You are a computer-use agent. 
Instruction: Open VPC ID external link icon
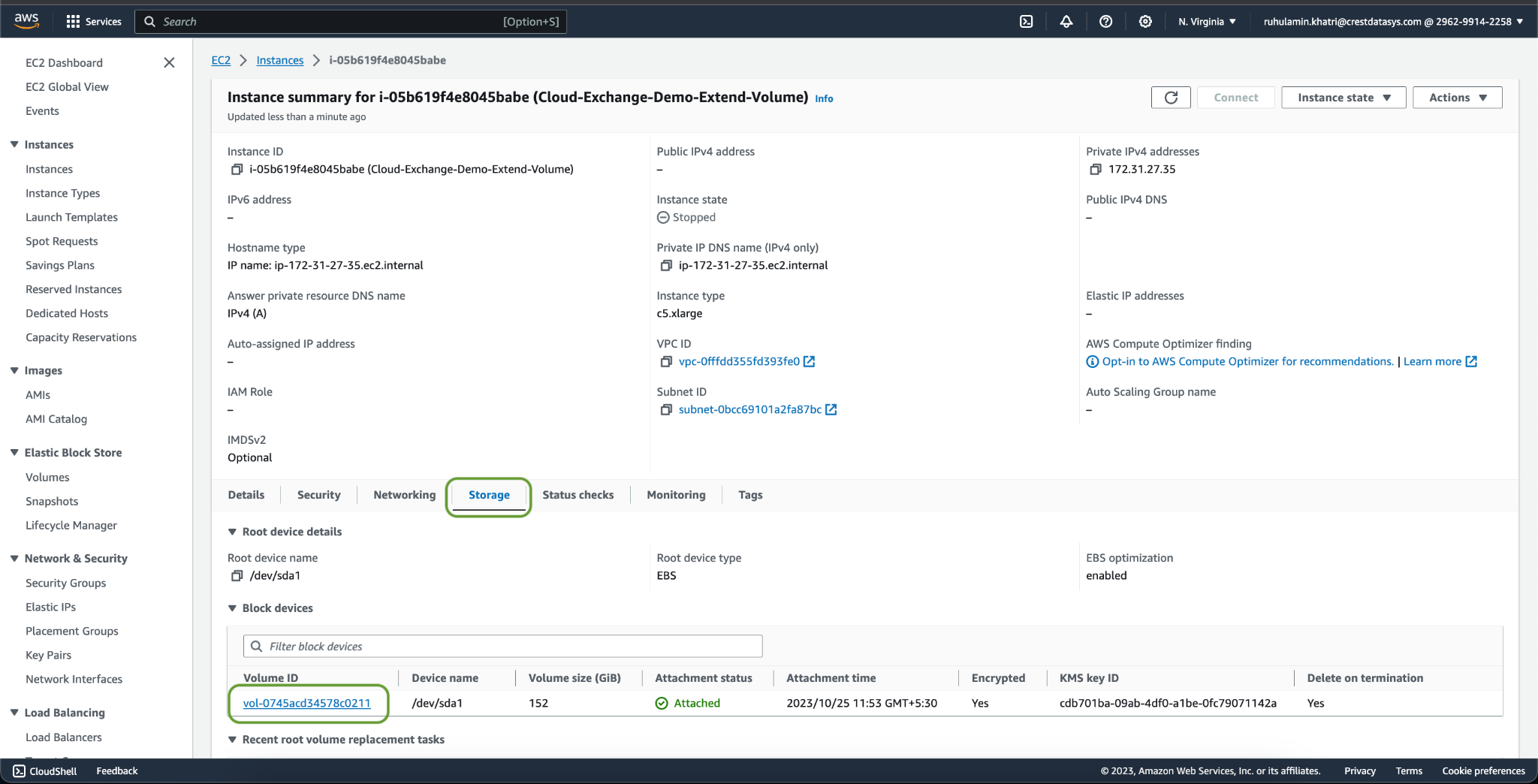809,362
